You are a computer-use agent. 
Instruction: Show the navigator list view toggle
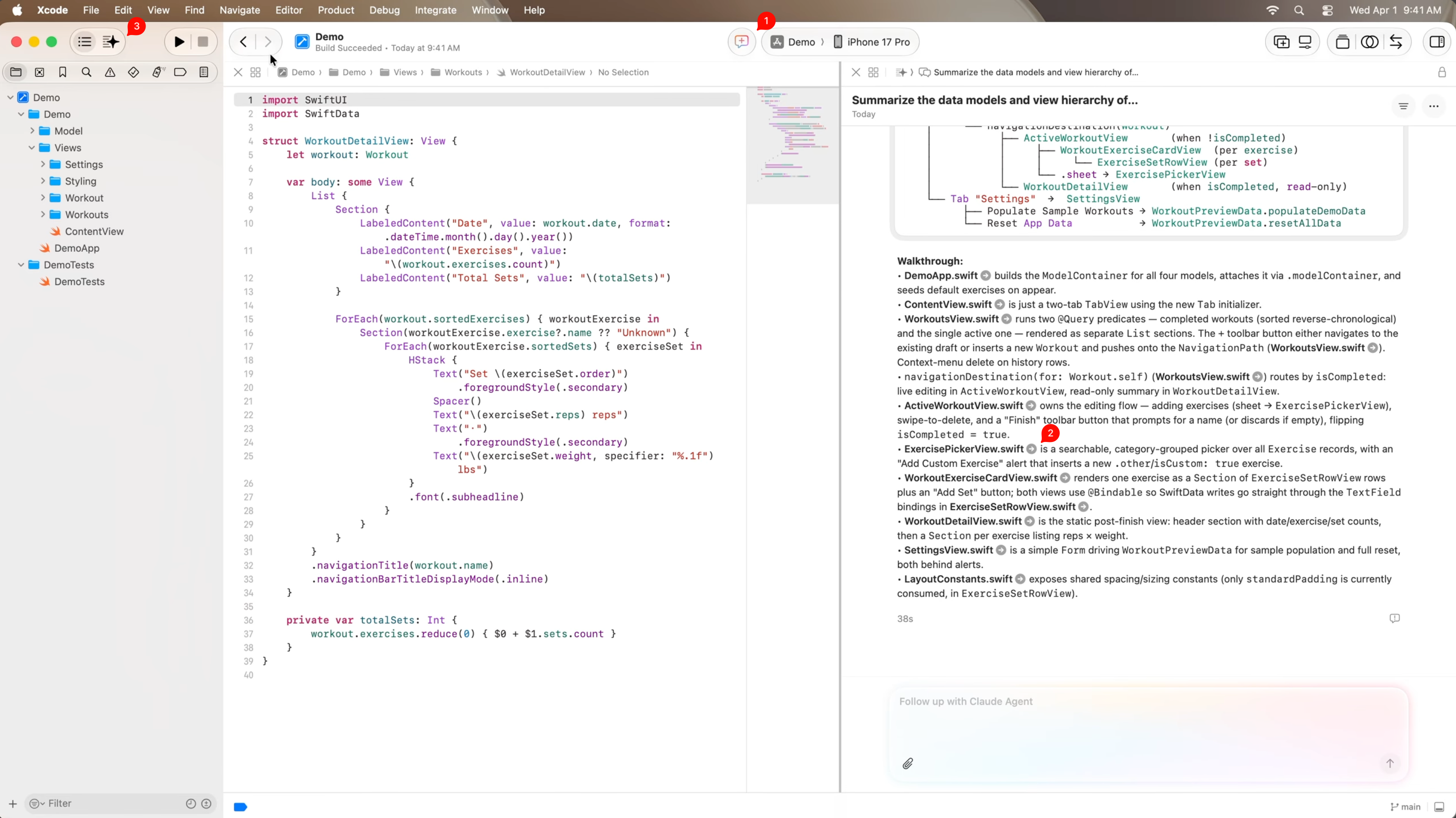pos(85,42)
